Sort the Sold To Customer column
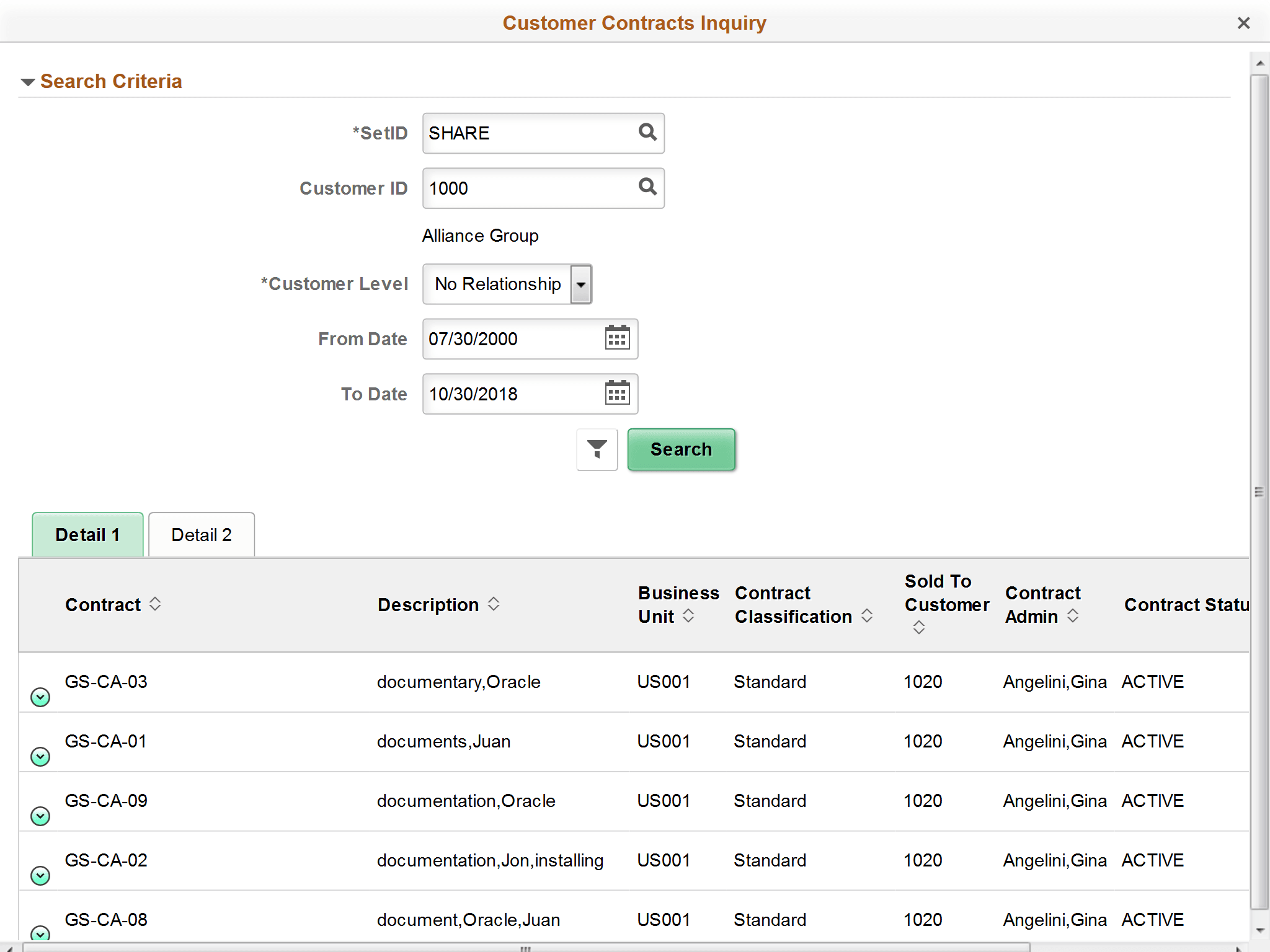This screenshot has height=952, width=1270. (x=918, y=627)
